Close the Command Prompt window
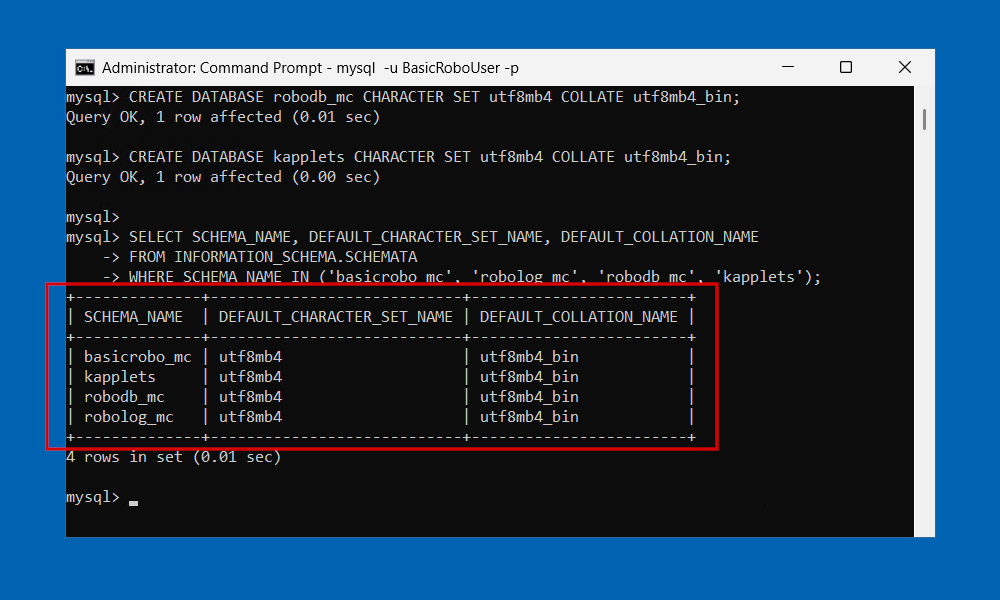 pos(904,67)
